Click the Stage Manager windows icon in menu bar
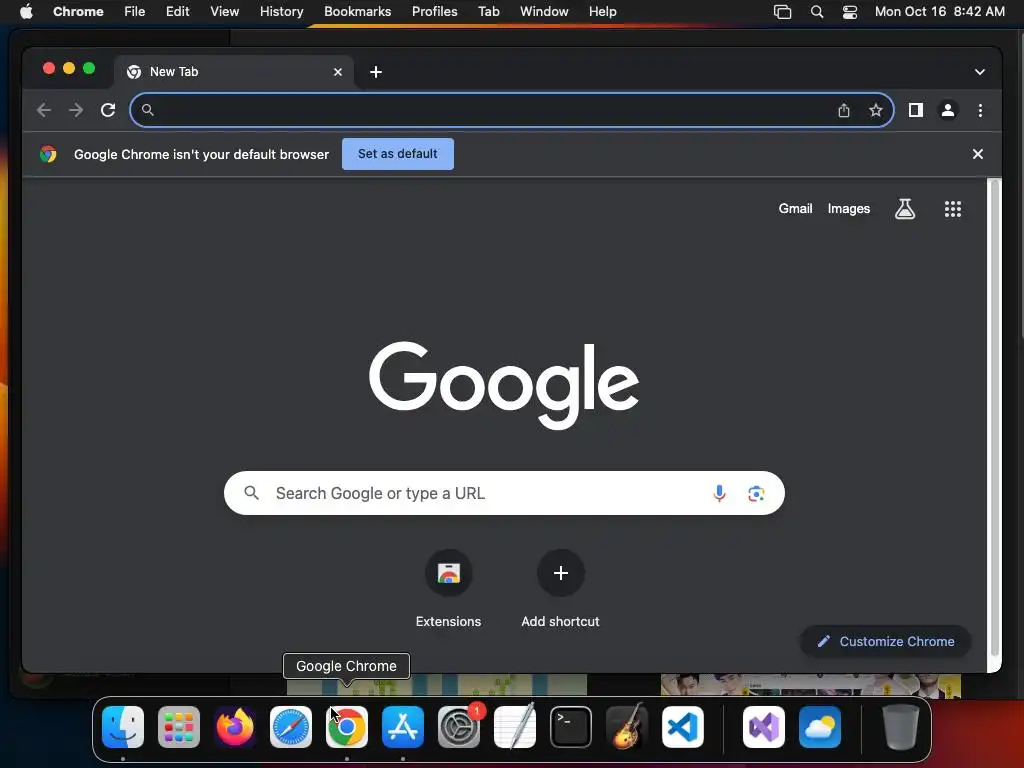 782,12
